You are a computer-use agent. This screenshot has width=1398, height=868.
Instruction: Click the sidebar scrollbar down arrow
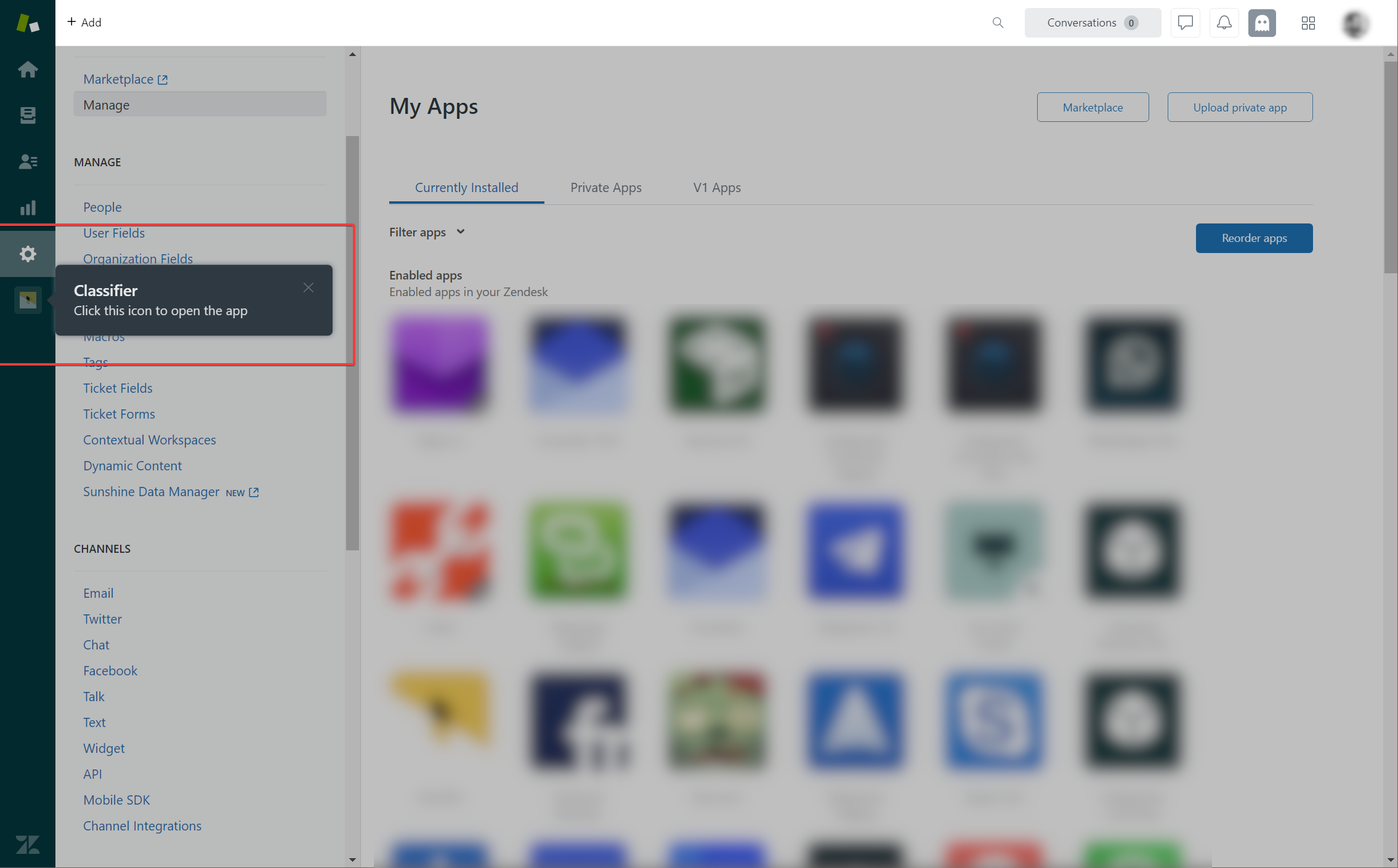(x=352, y=860)
